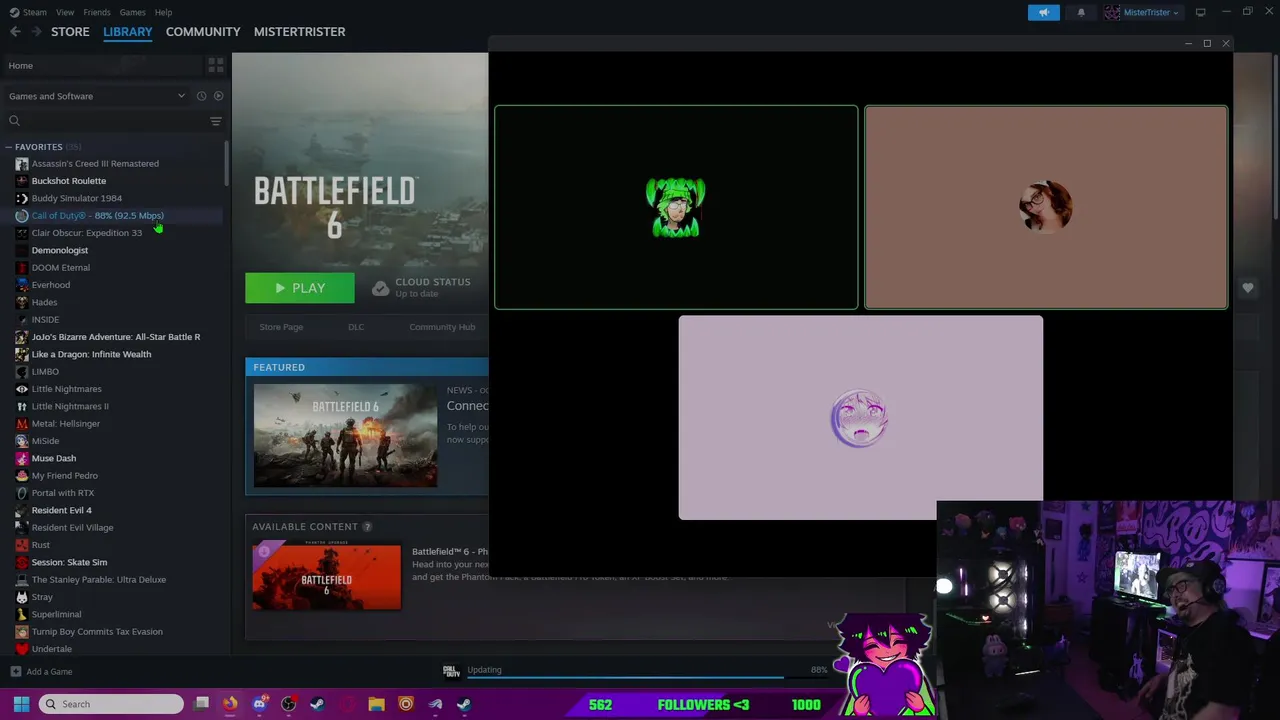The height and width of the screenshot is (720, 1280).
Task: Open the COMMUNITY tab
Action: [203, 32]
